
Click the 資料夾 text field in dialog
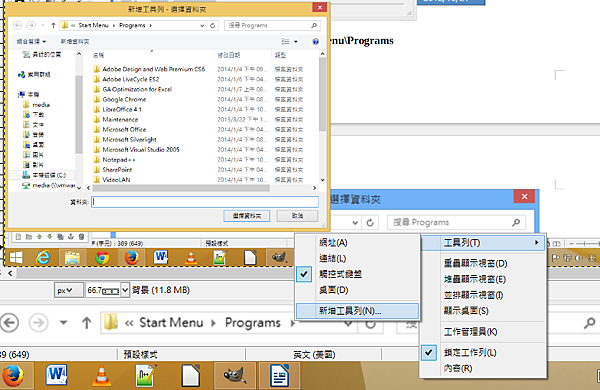pos(205,202)
